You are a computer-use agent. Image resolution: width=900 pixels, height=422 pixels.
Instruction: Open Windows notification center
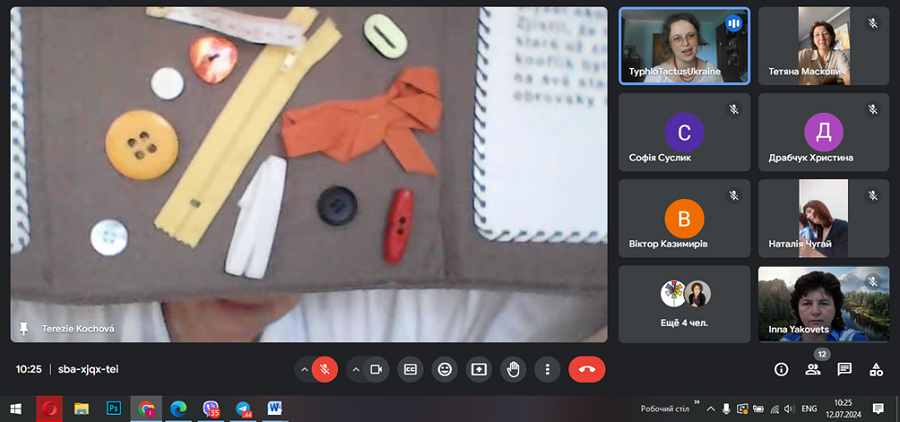point(878,409)
